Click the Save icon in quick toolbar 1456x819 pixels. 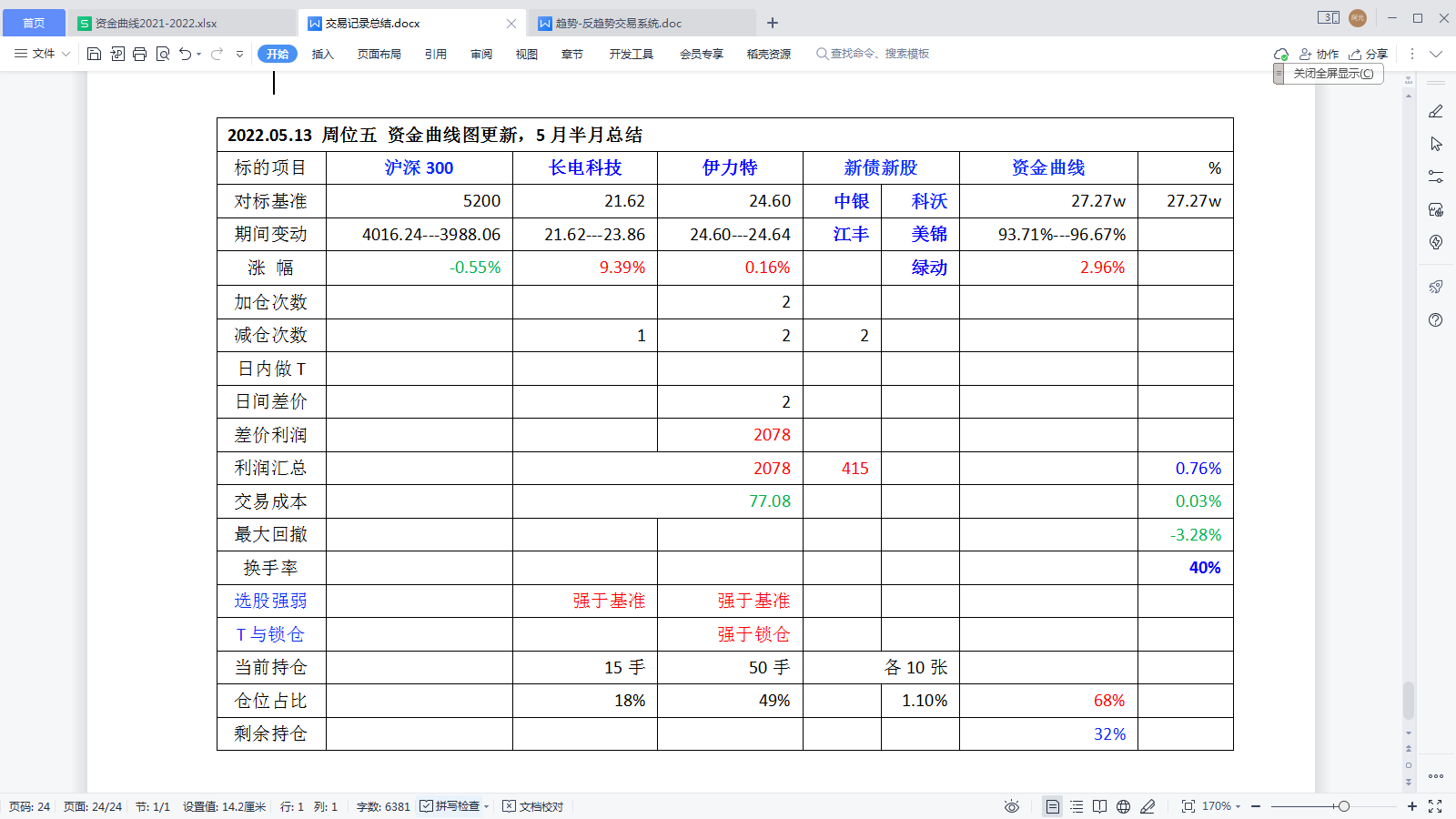coord(94,54)
